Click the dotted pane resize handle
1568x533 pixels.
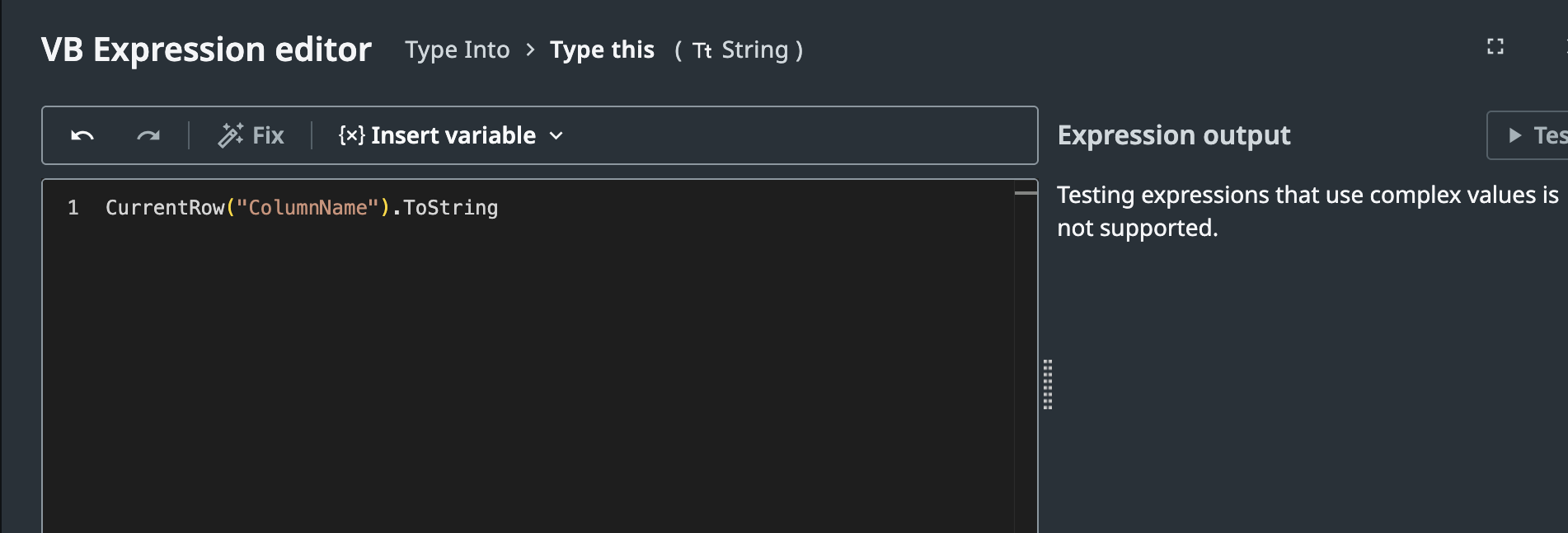[x=1048, y=384]
